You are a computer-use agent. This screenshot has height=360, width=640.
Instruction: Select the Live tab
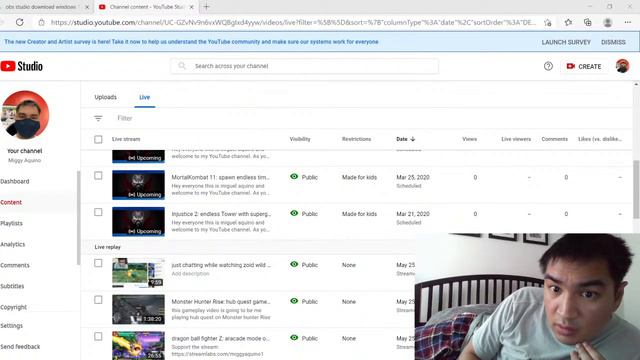[144, 97]
